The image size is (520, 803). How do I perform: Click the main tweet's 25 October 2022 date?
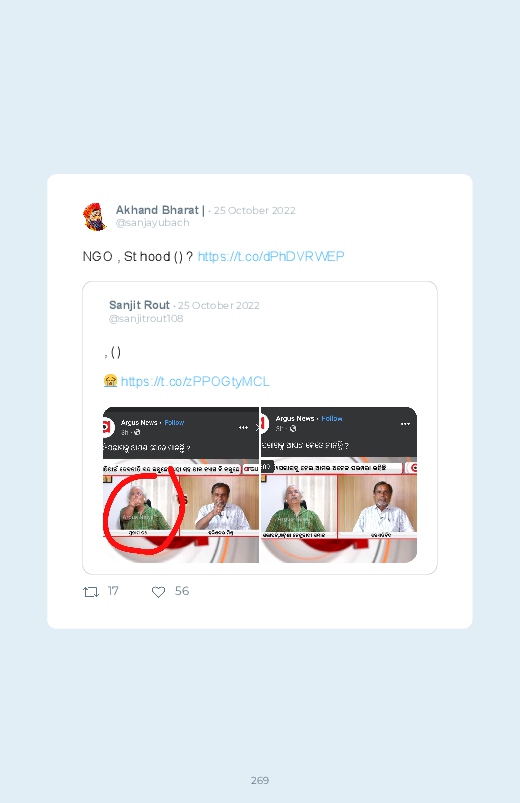click(x=255, y=210)
